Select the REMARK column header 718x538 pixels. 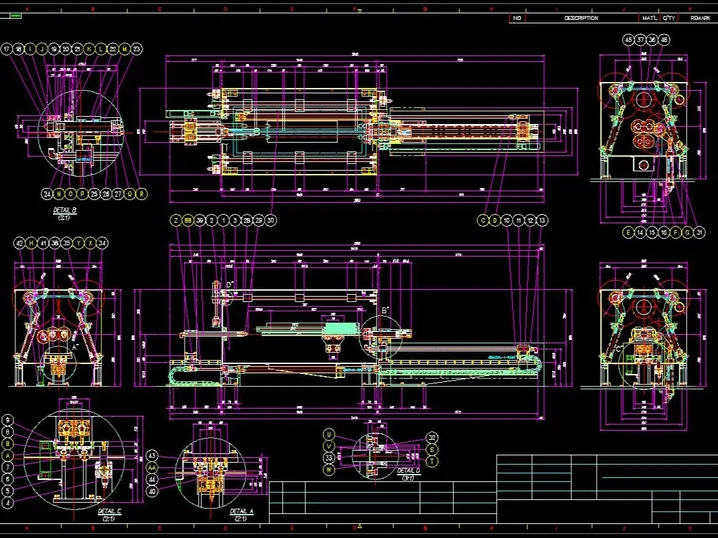pyautogui.click(x=699, y=18)
